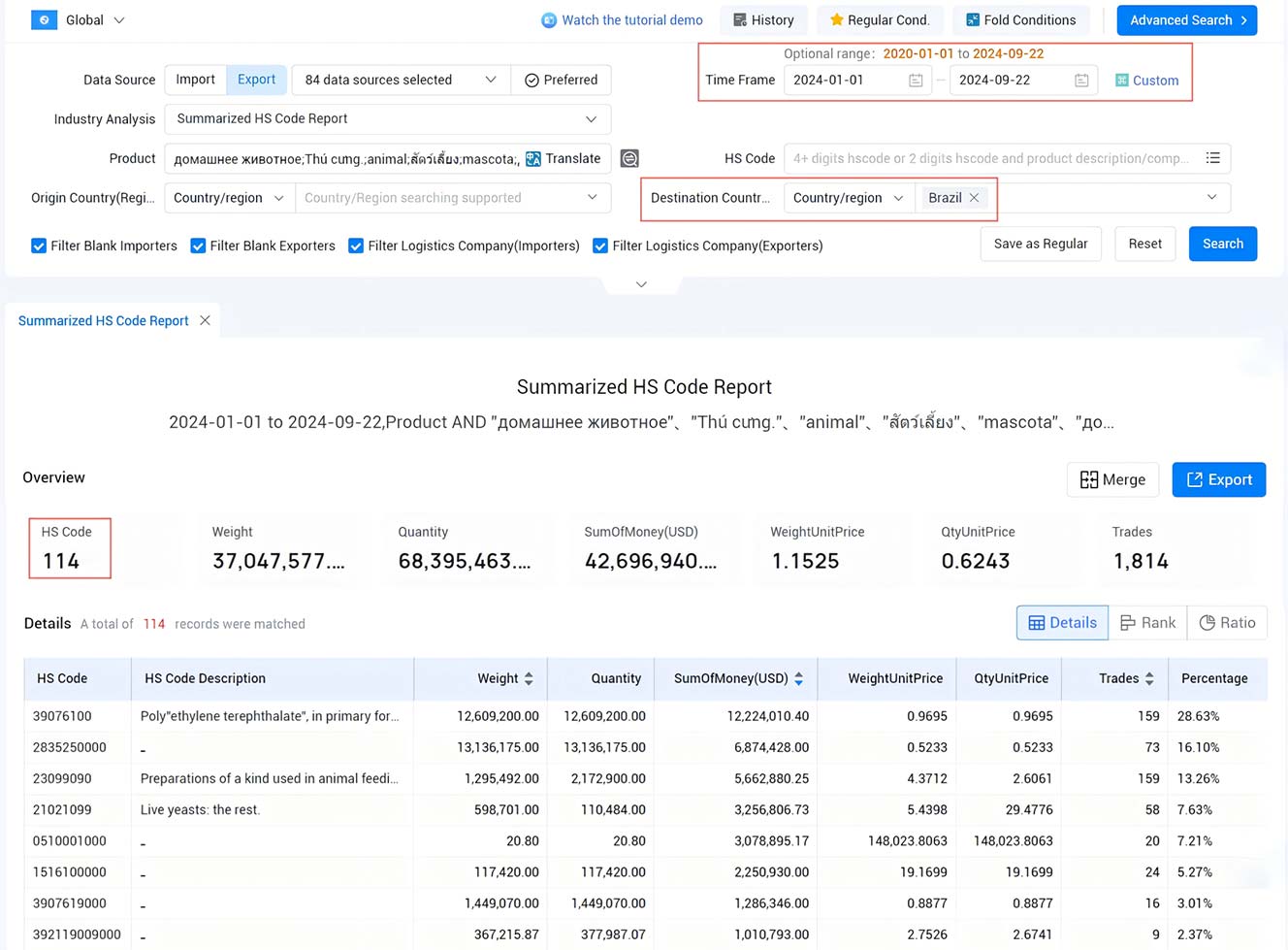Collapse the search panel with the chevron

[641, 284]
